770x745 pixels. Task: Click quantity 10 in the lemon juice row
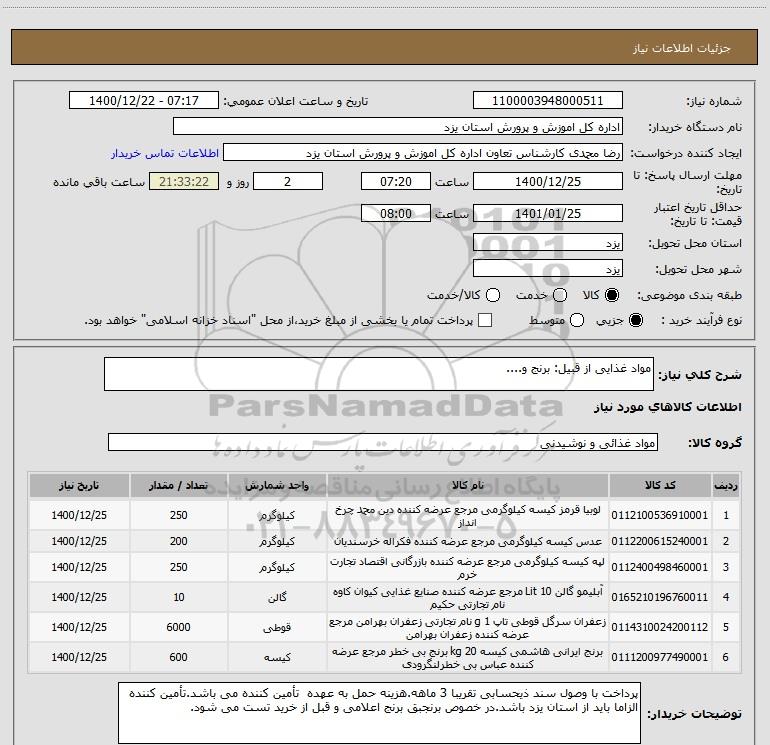[x=179, y=597]
